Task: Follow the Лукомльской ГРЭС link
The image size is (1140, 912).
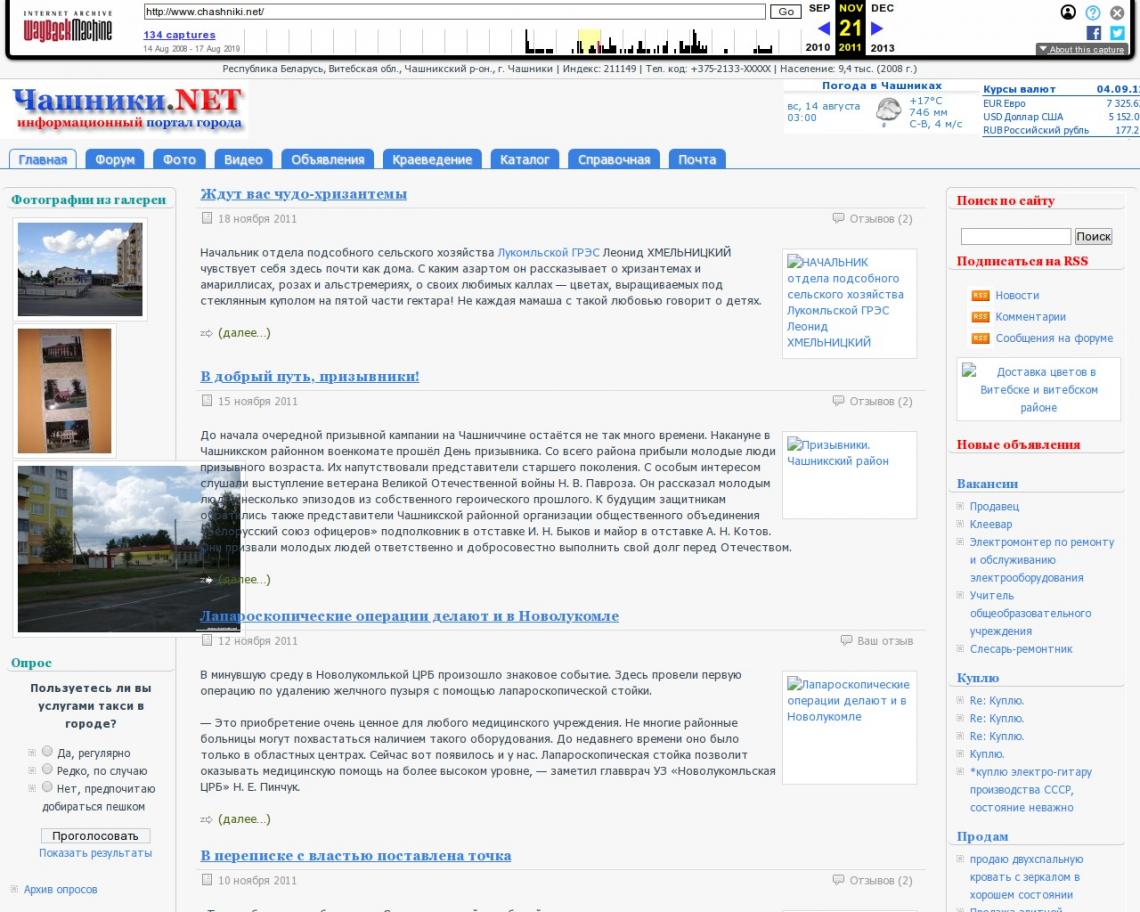Action: [548, 252]
